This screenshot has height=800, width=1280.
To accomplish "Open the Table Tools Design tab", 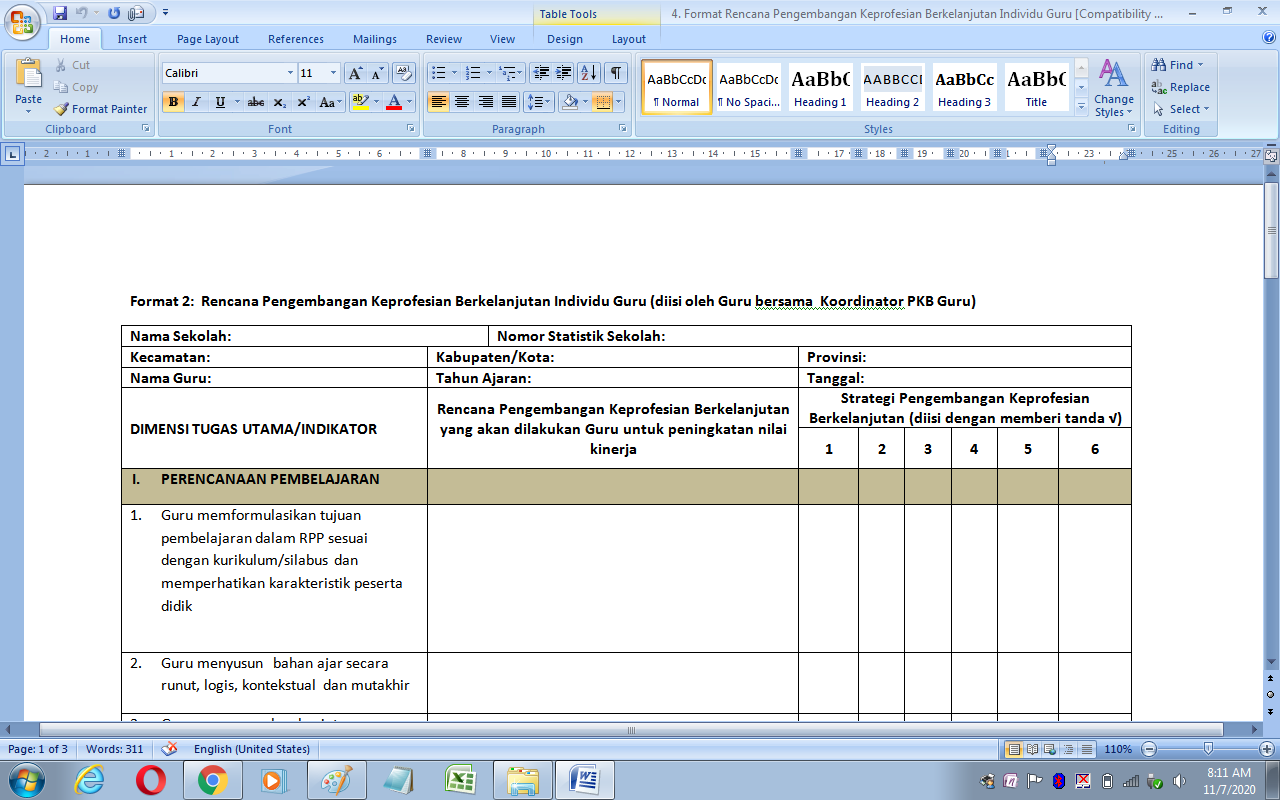I will pos(564,38).
